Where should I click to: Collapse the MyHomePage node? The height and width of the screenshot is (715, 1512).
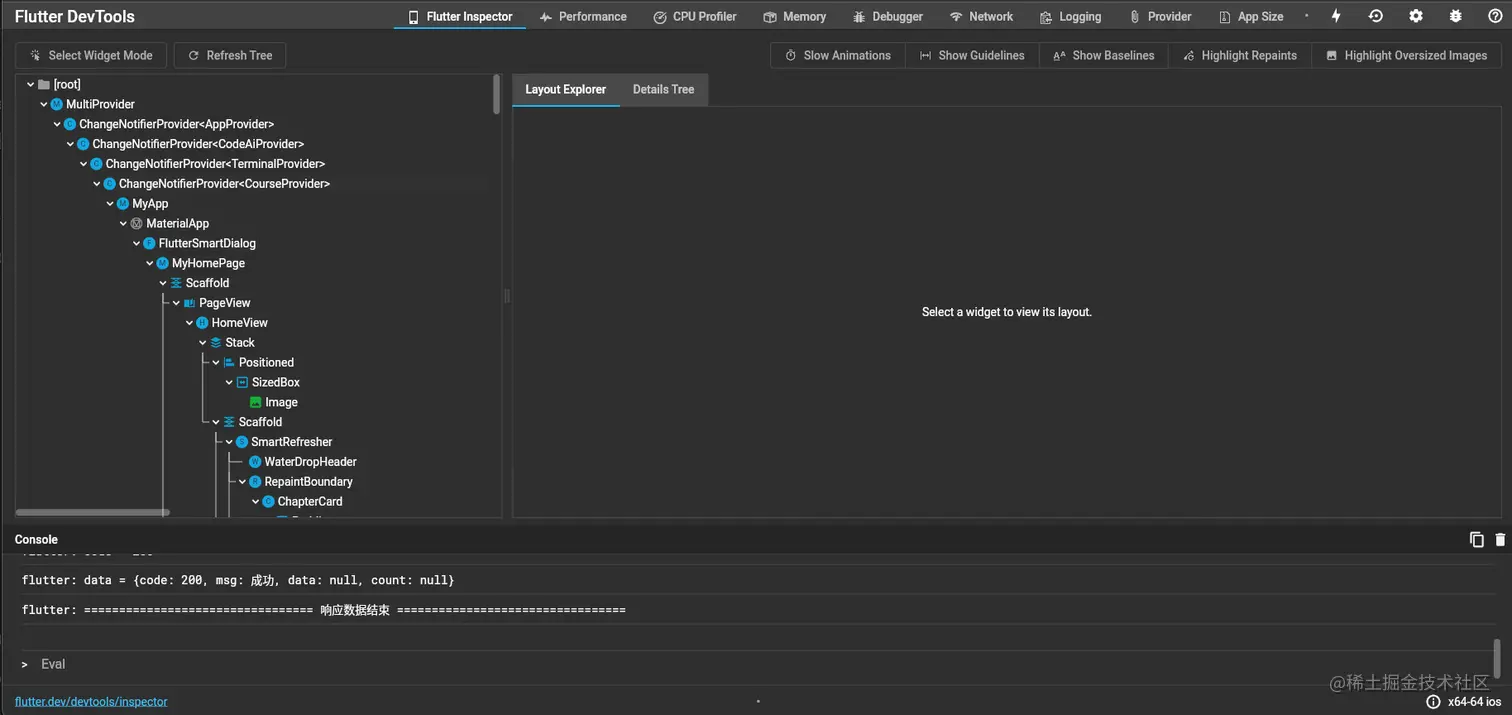tap(149, 263)
